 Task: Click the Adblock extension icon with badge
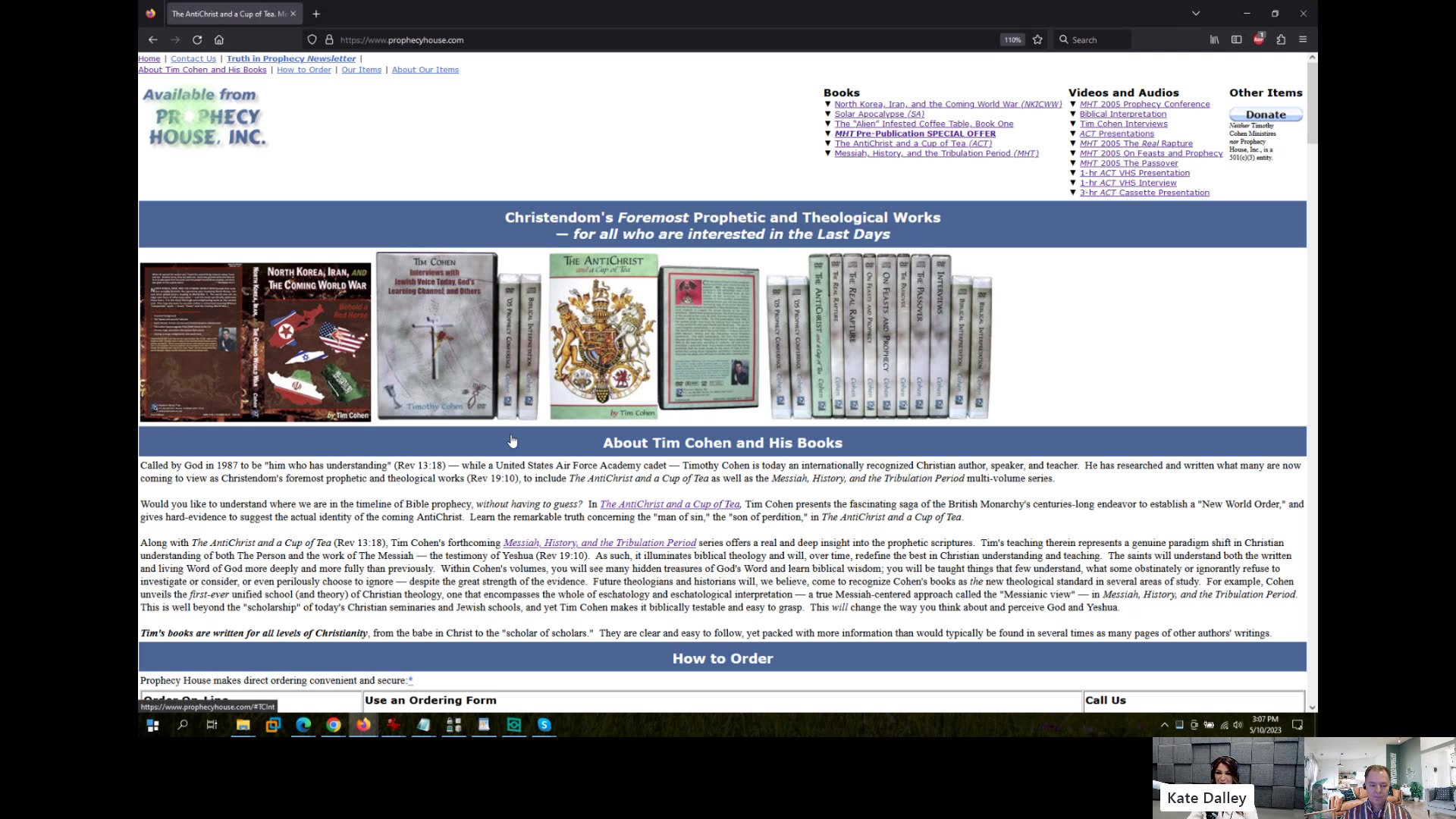pyautogui.click(x=1259, y=39)
